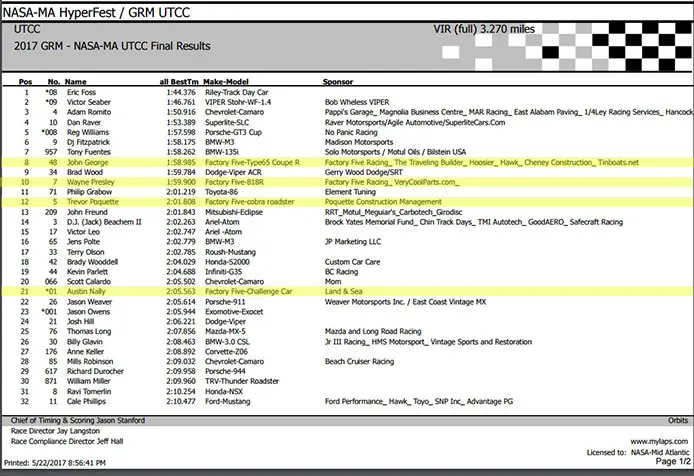Click best time '1:44.376'
This screenshot has height=476, width=694.
(x=181, y=92)
